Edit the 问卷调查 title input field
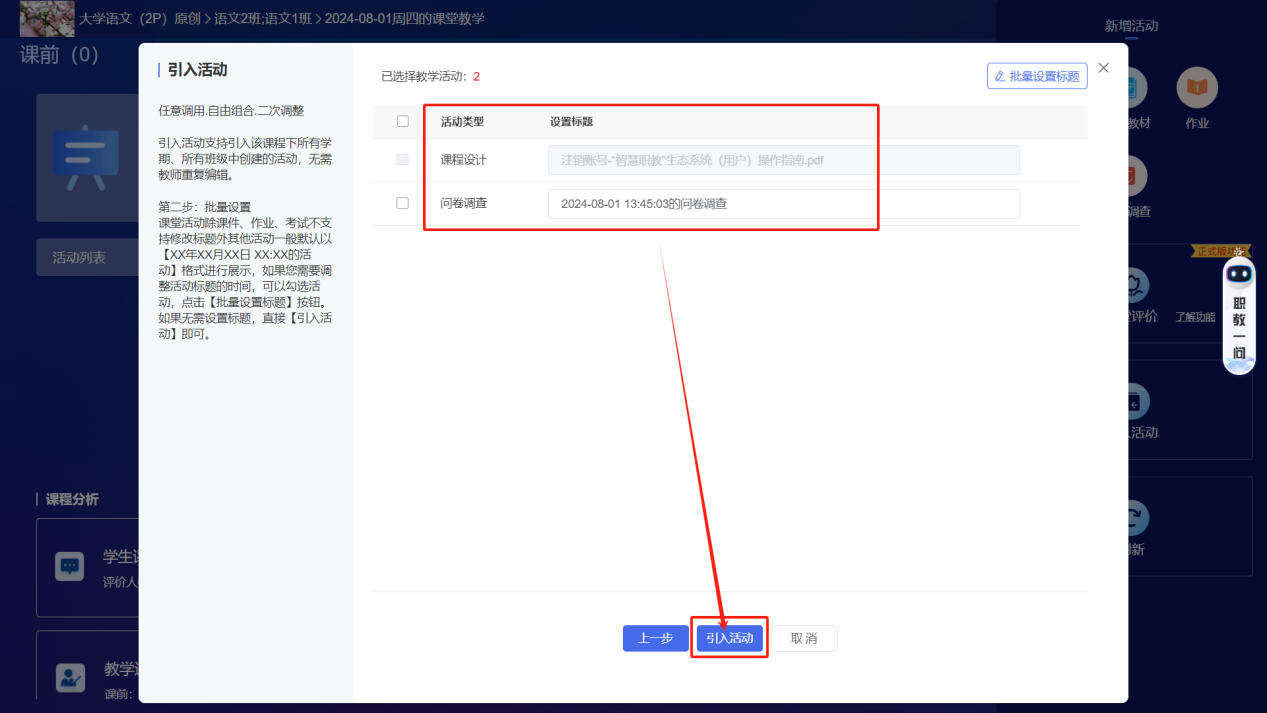 click(783, 204)
